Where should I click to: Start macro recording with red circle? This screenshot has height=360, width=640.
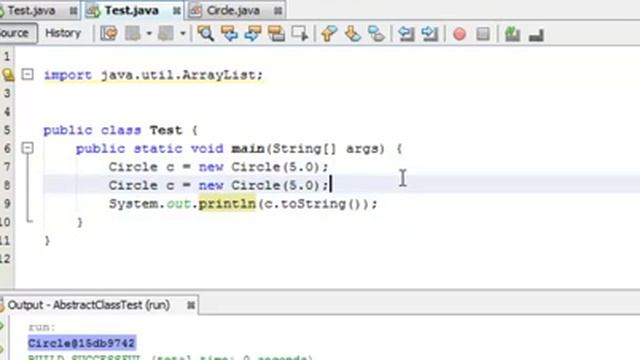tap(460, 34)
